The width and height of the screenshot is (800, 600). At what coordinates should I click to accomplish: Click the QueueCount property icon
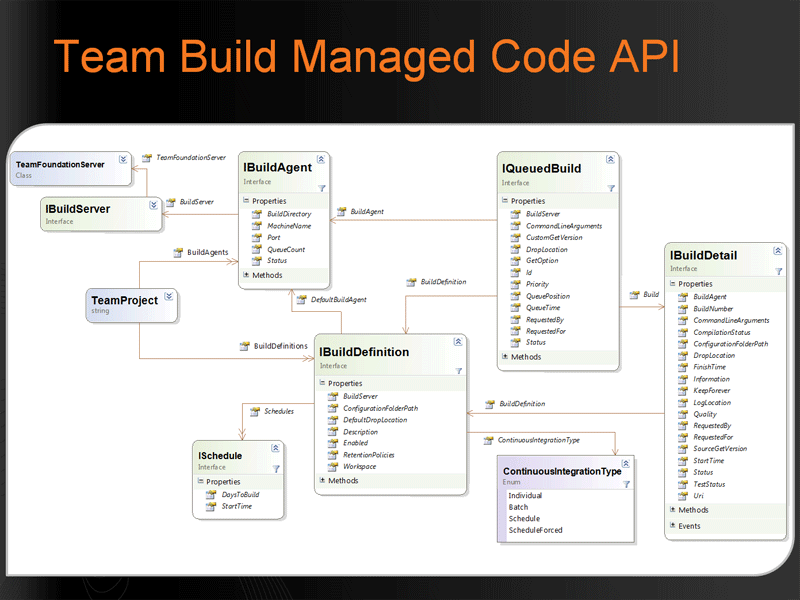257,249
